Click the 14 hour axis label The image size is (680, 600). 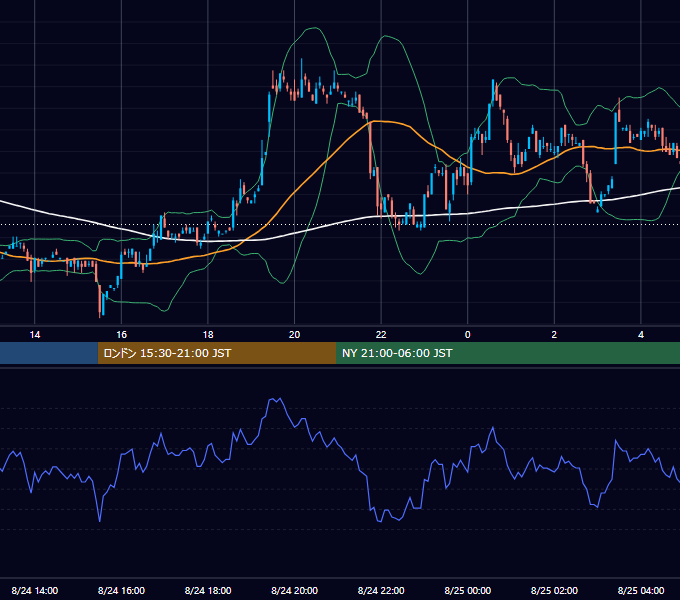(x=35, y=335)
